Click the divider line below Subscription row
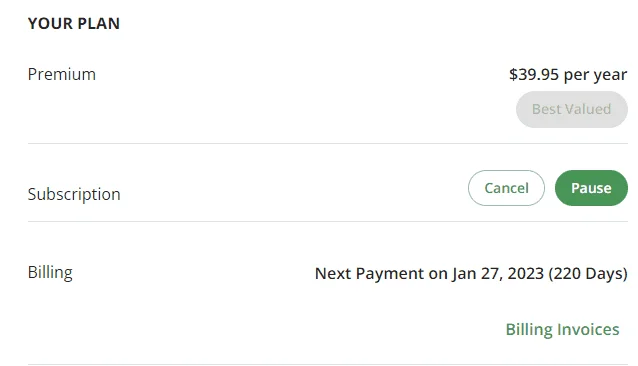The height and width of the screenshot is (366, 638). pos(328,221)
